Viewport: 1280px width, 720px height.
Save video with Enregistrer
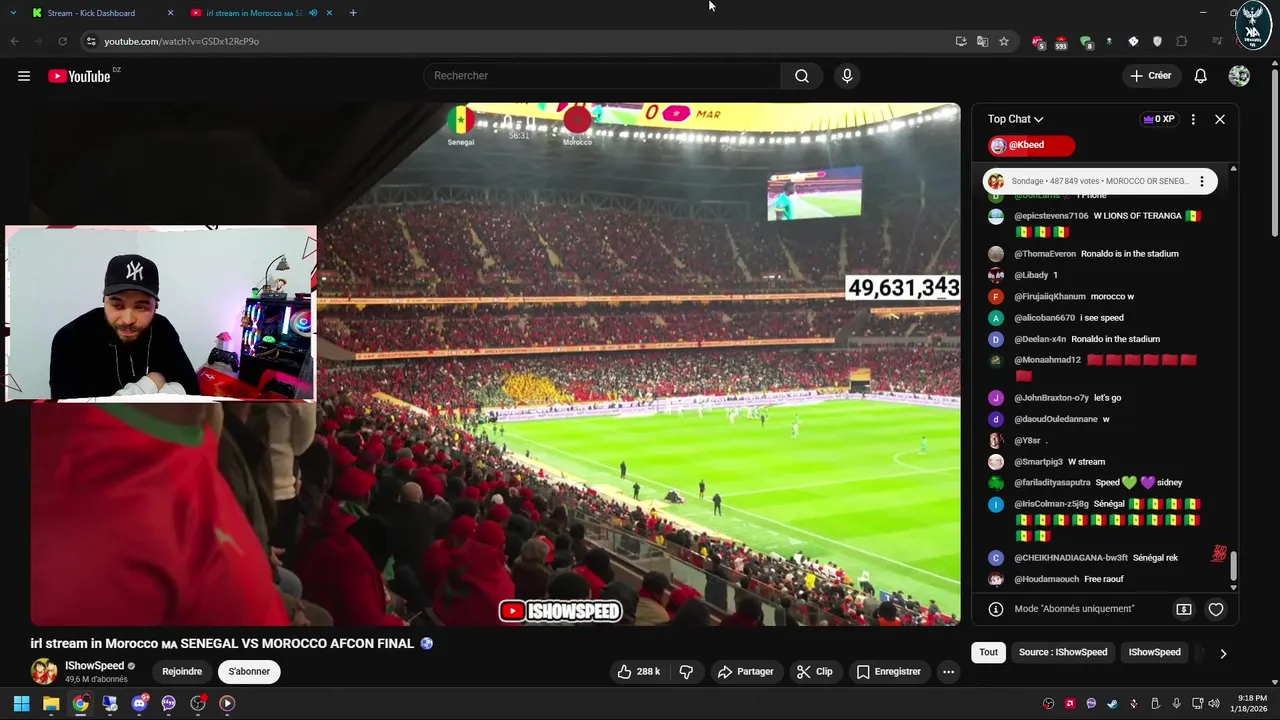(888, 672)
